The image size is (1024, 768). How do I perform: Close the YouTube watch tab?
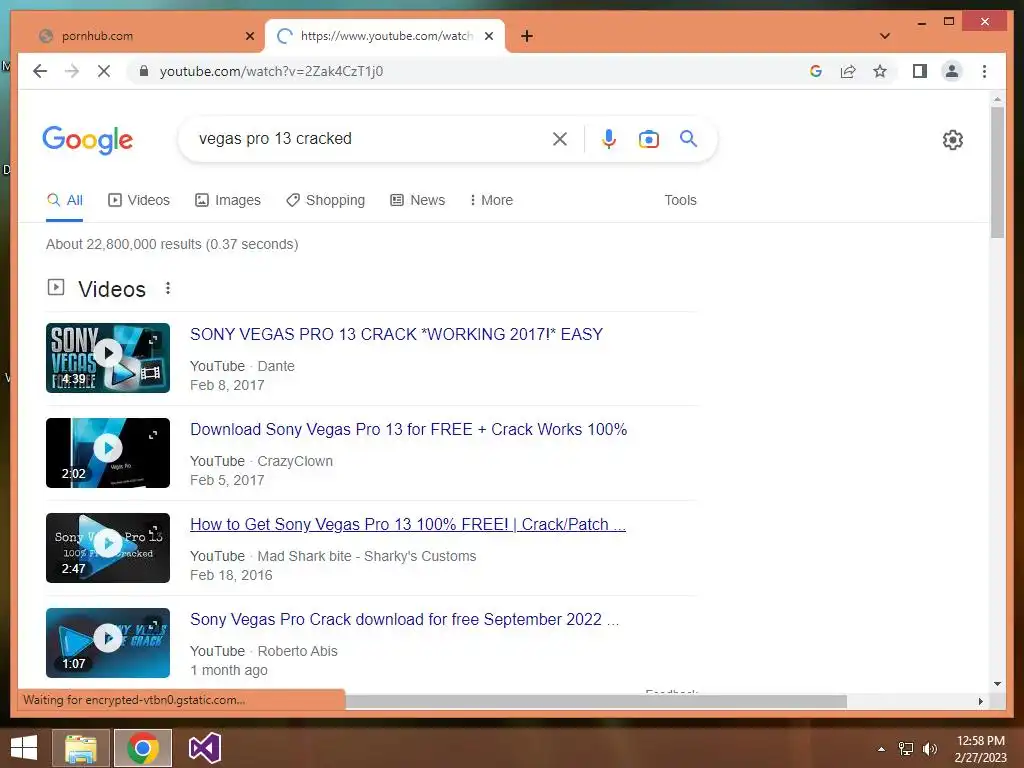click(x=488, y=36)
